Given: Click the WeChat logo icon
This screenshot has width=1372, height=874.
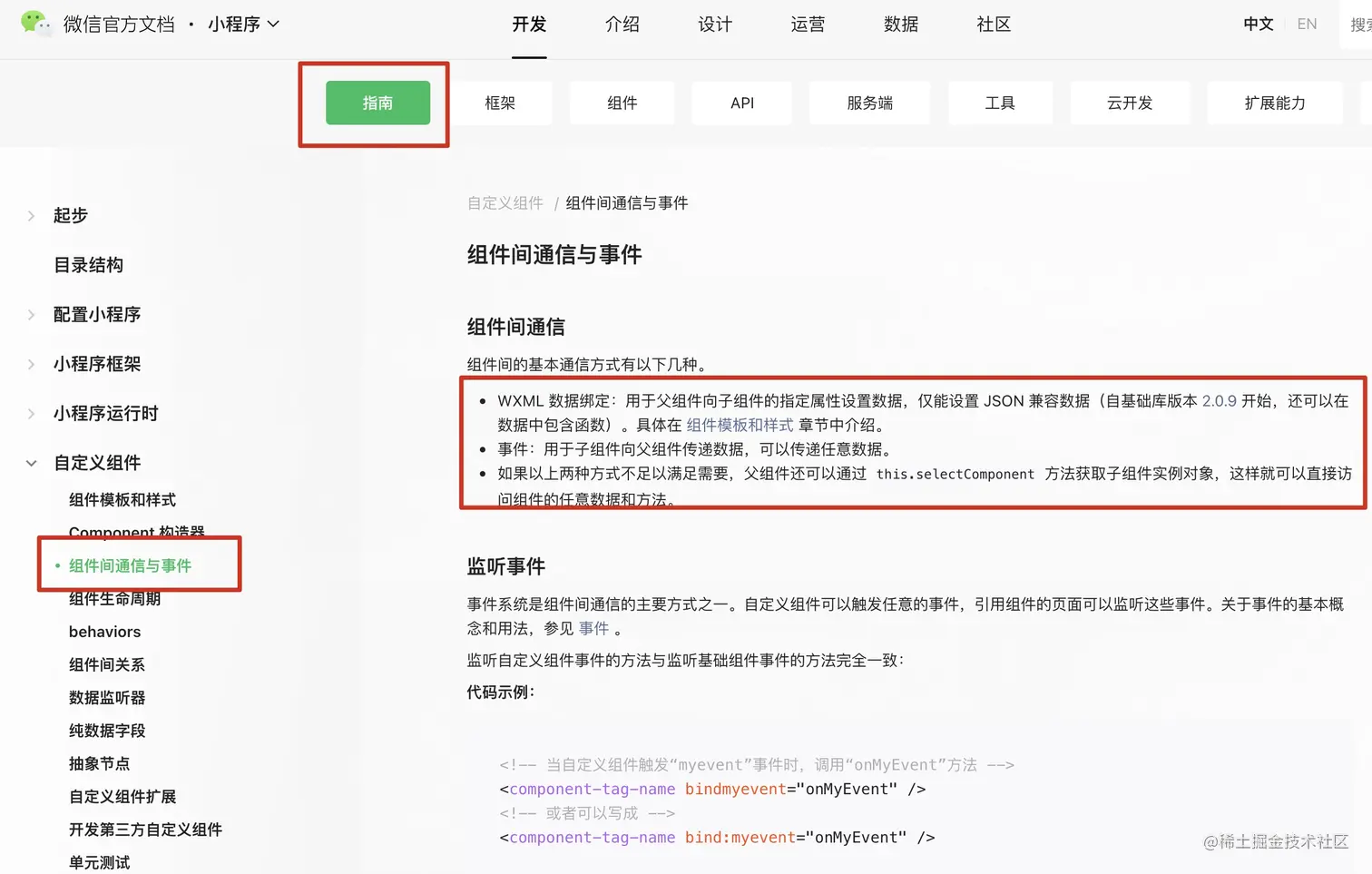Looking at the screenshot, I should pyautogui.click(x=37, y=24).
